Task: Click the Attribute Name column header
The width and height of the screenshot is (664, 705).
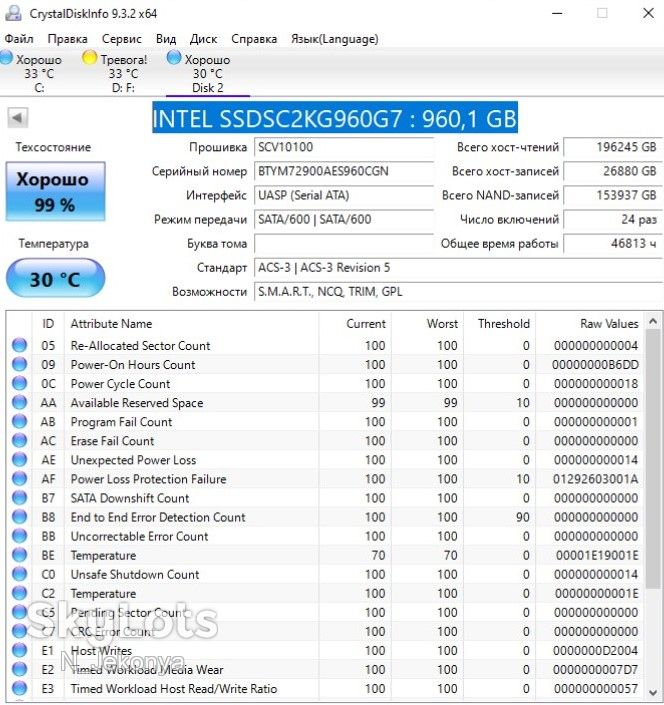Action: click(x=192, y=324)
